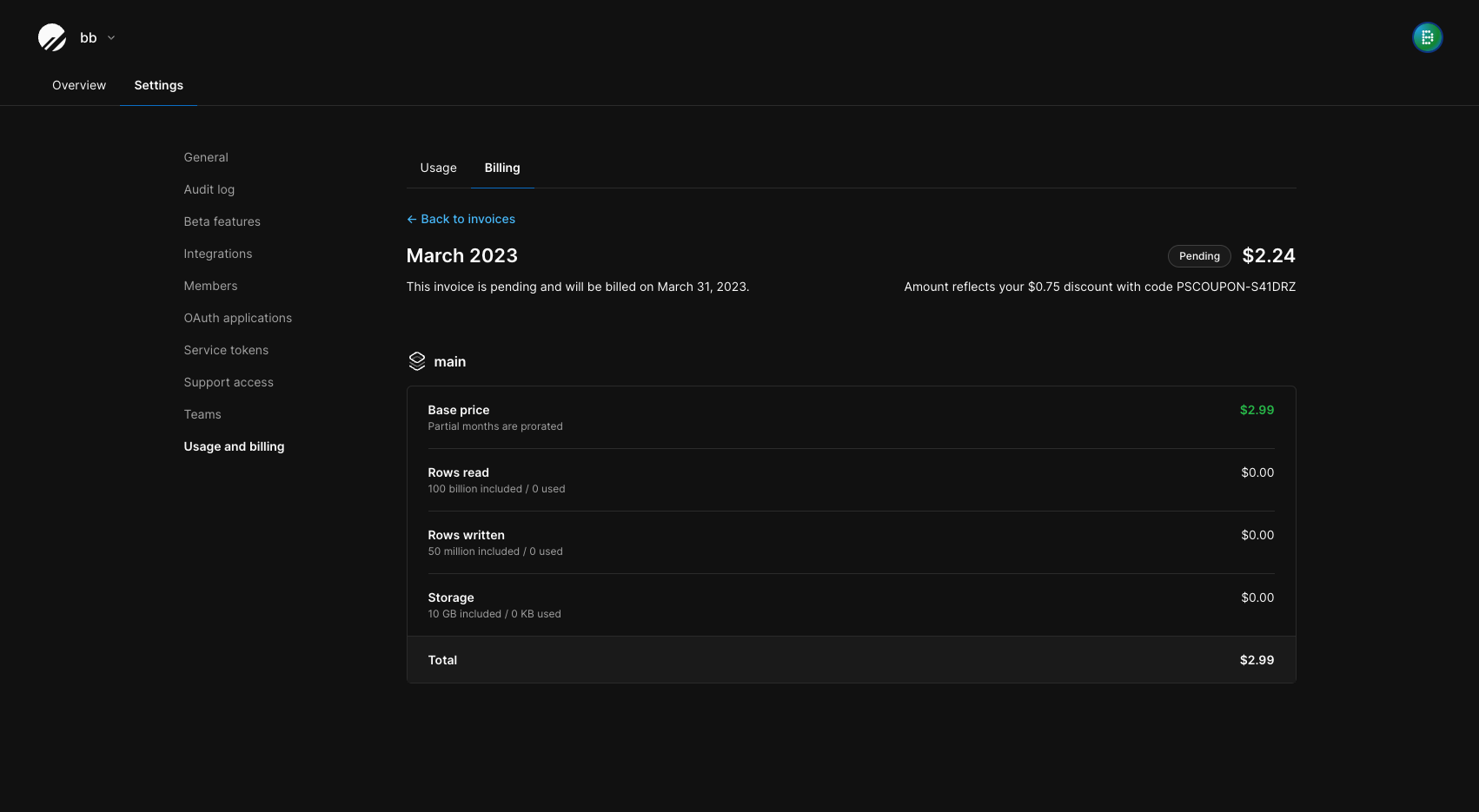
Task: Open the Service tokens page
Action: (x=225, y=350)
